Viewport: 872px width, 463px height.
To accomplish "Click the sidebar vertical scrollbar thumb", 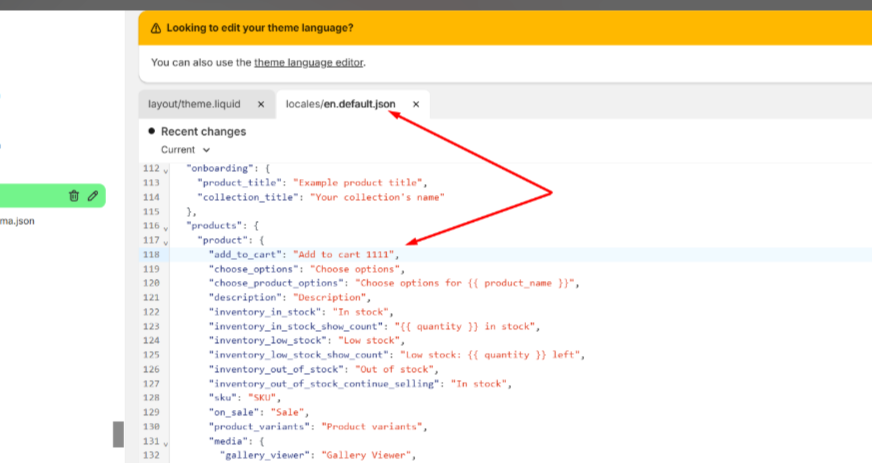I will tap(118, 434).
